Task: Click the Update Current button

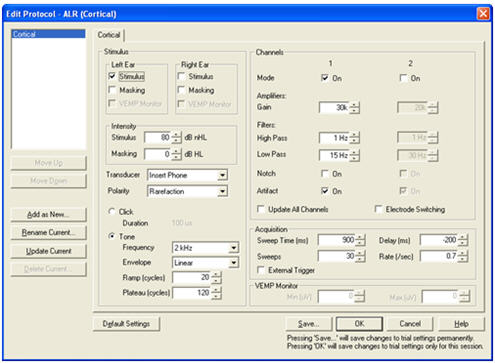Action: (x=49, y=251)
